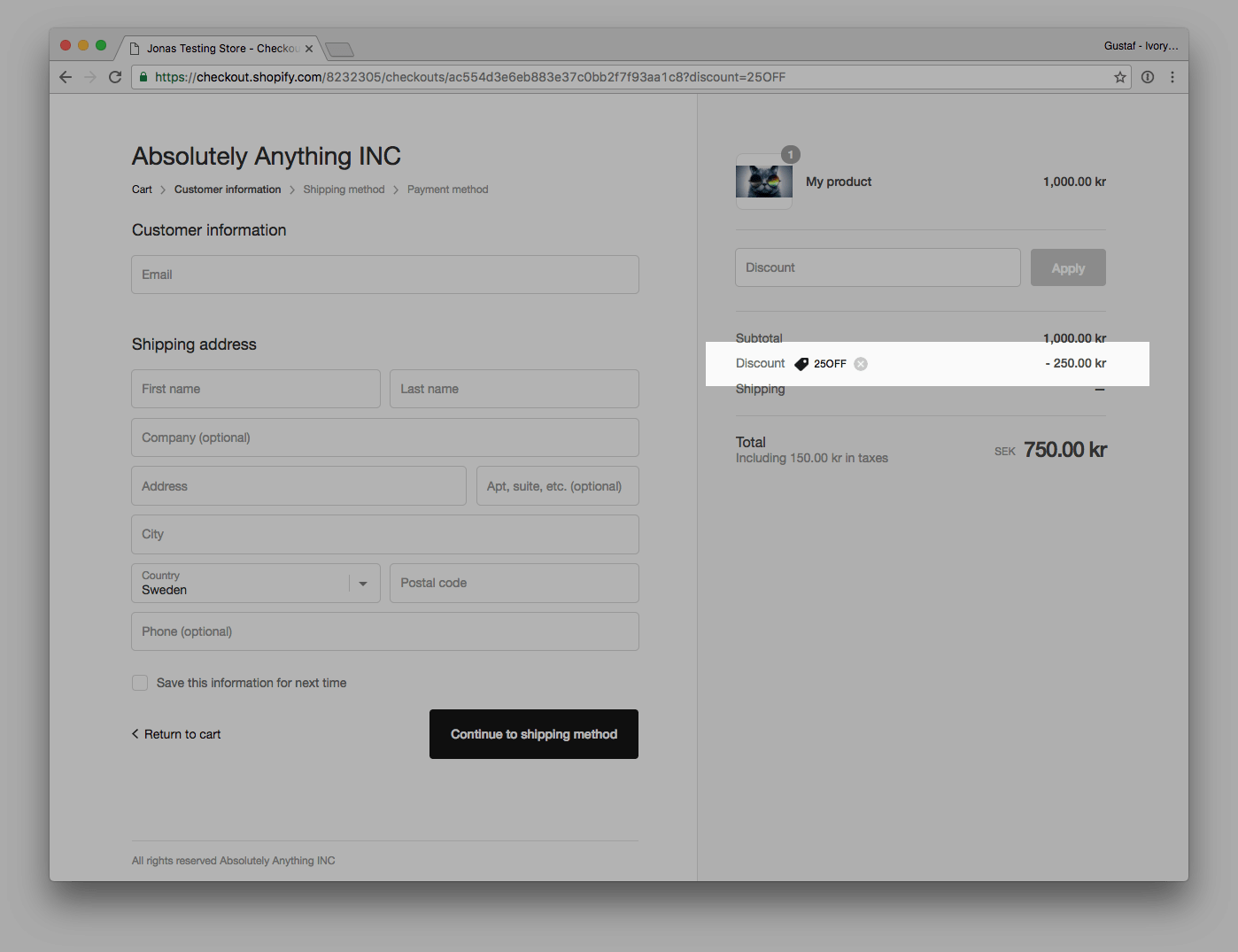Open a new browser tab

tap(339, 49)
